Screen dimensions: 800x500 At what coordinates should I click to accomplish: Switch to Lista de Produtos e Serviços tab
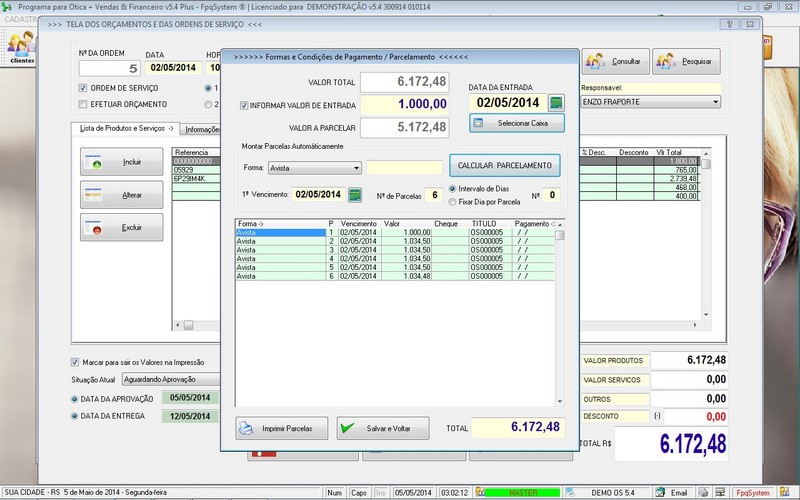coord(126,129)
